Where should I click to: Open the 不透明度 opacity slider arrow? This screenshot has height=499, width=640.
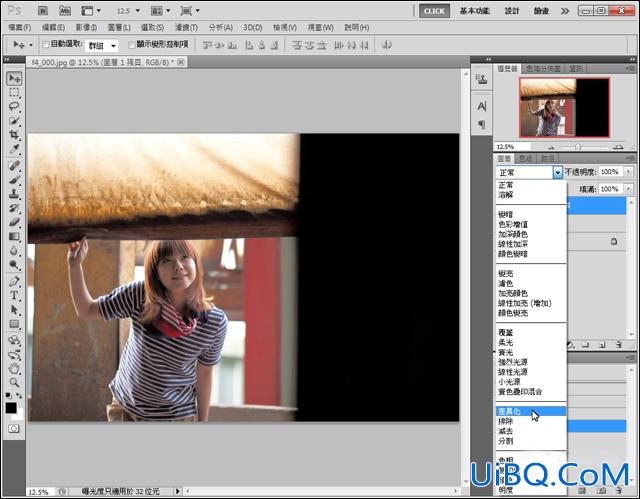click(x=629, y=172)
